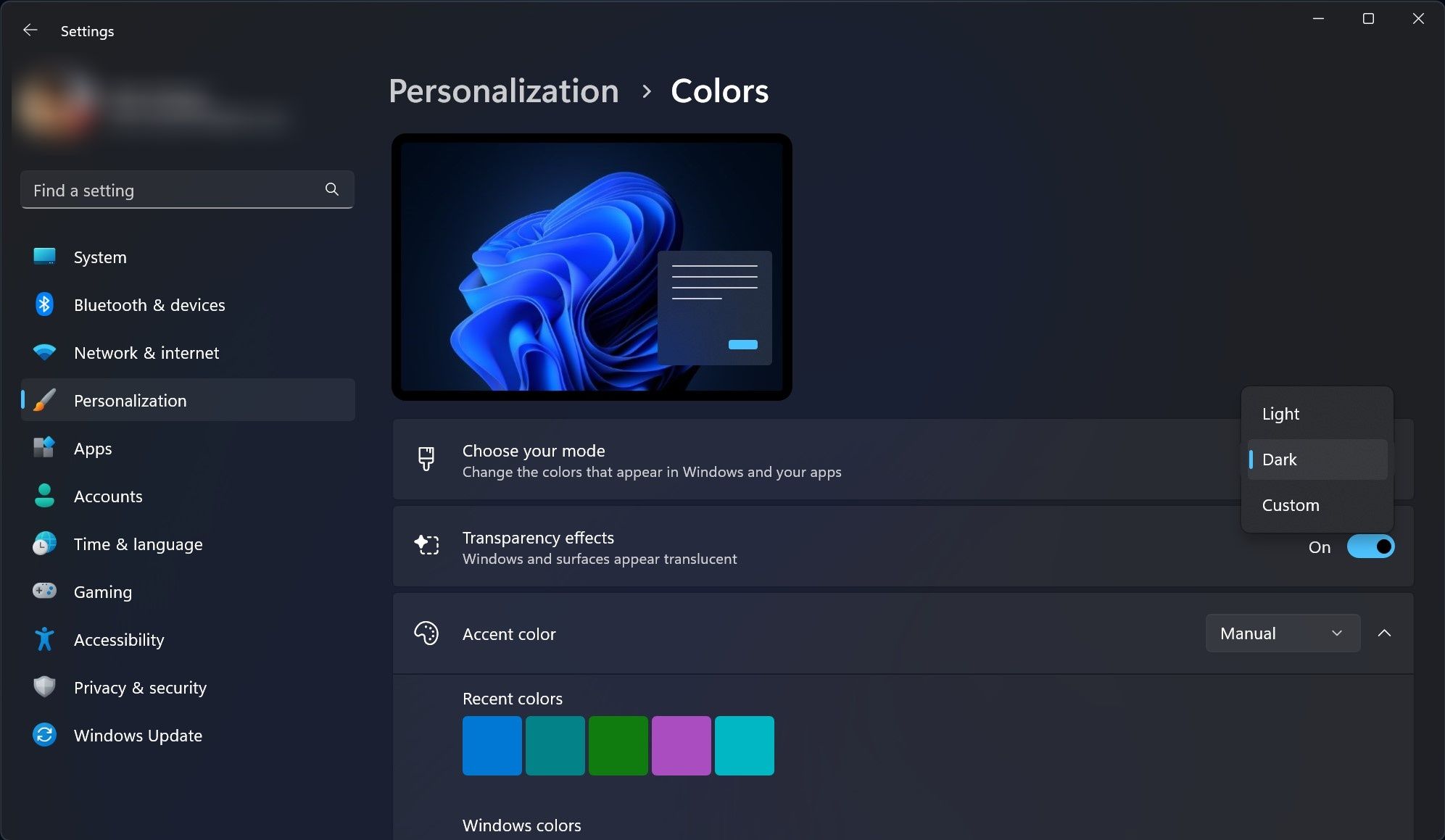This screenshot has width=1445, height=840.
Task: Click the Accounts settings icon
Action: click(44, 496)
